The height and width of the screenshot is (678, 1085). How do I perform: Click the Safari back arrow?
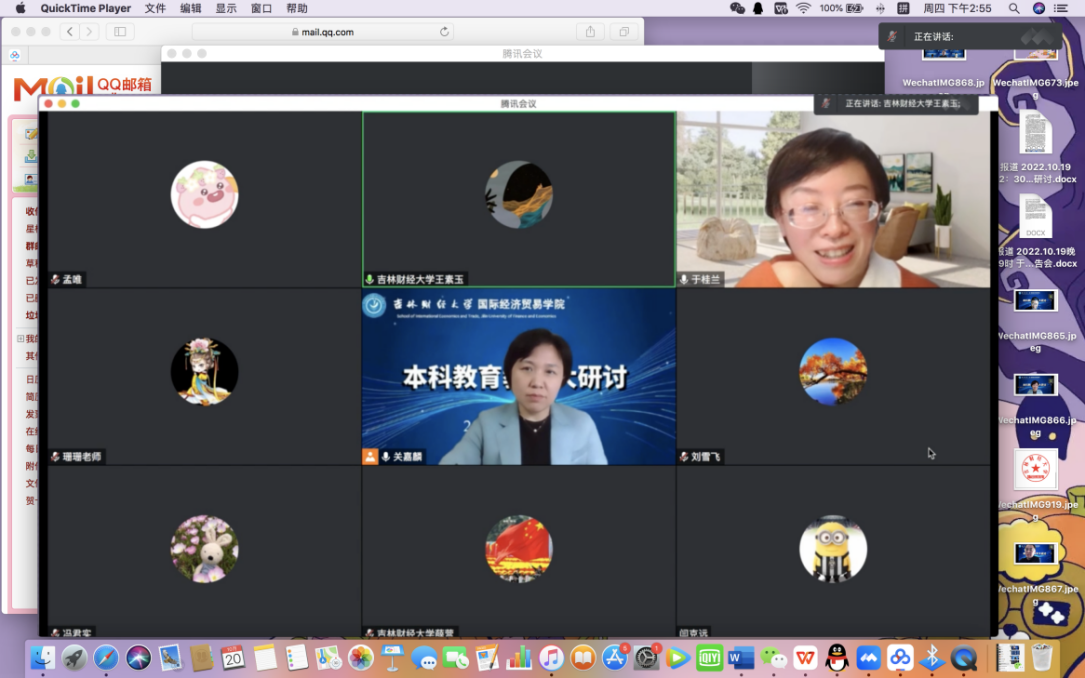(x=70, y=32)
